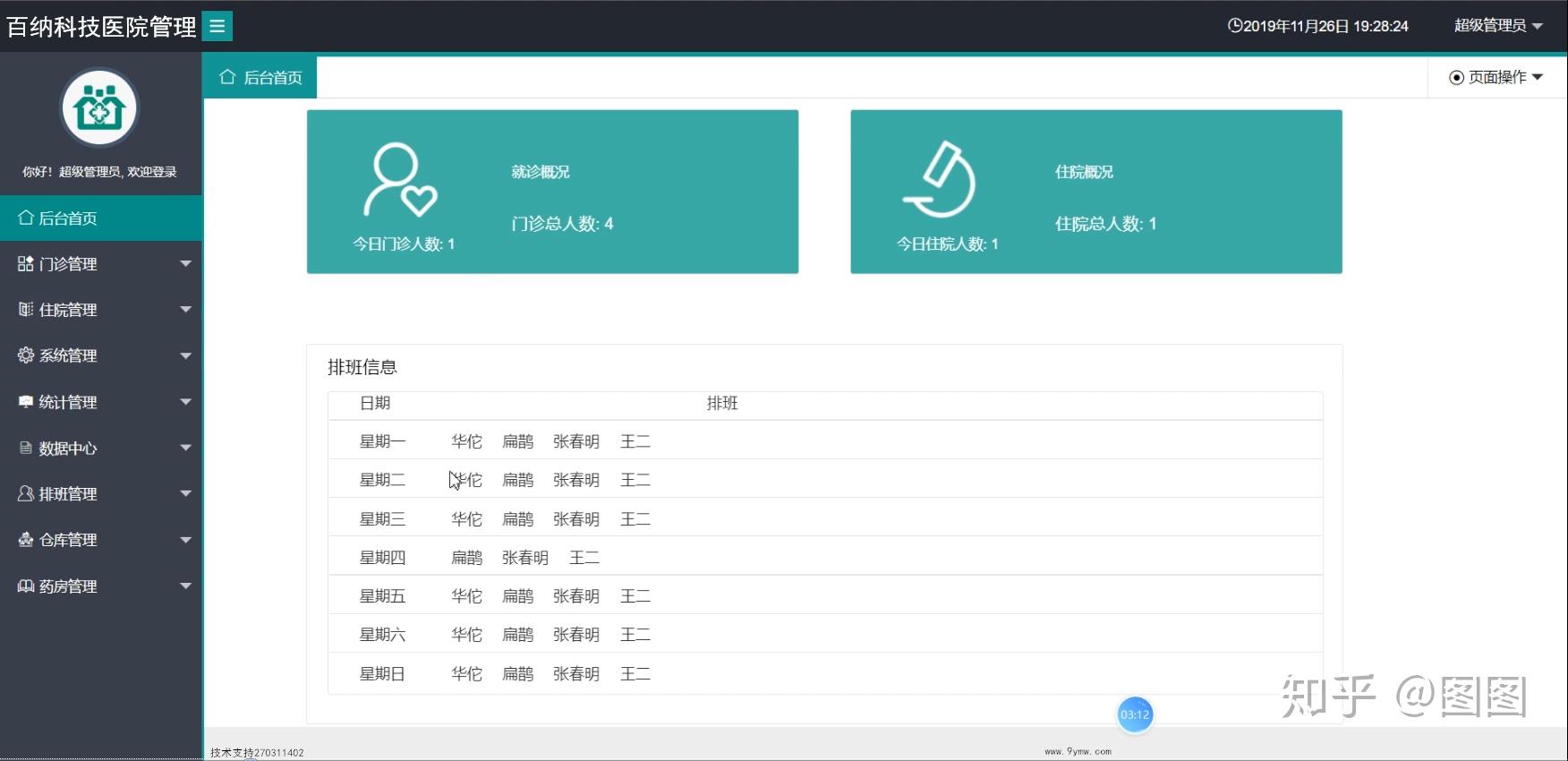
Task: Click 王二 in the 星期四 row
Action: 584,558
